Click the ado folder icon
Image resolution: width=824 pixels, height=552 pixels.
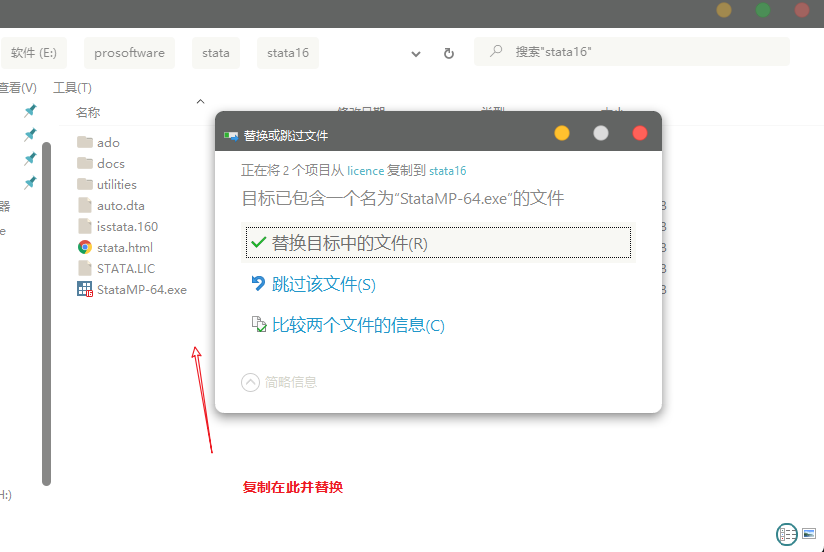(85, 142)
